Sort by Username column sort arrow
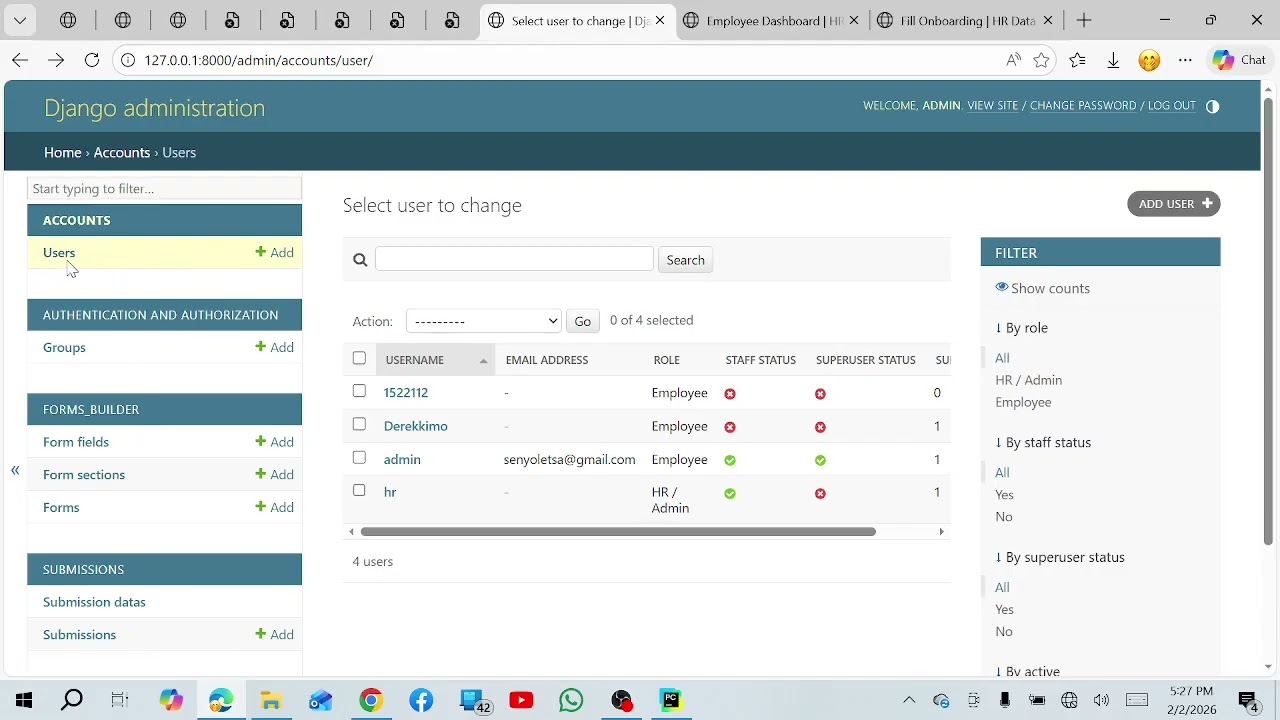Screen dimensions: 1280x720 (x=483, y=361)
